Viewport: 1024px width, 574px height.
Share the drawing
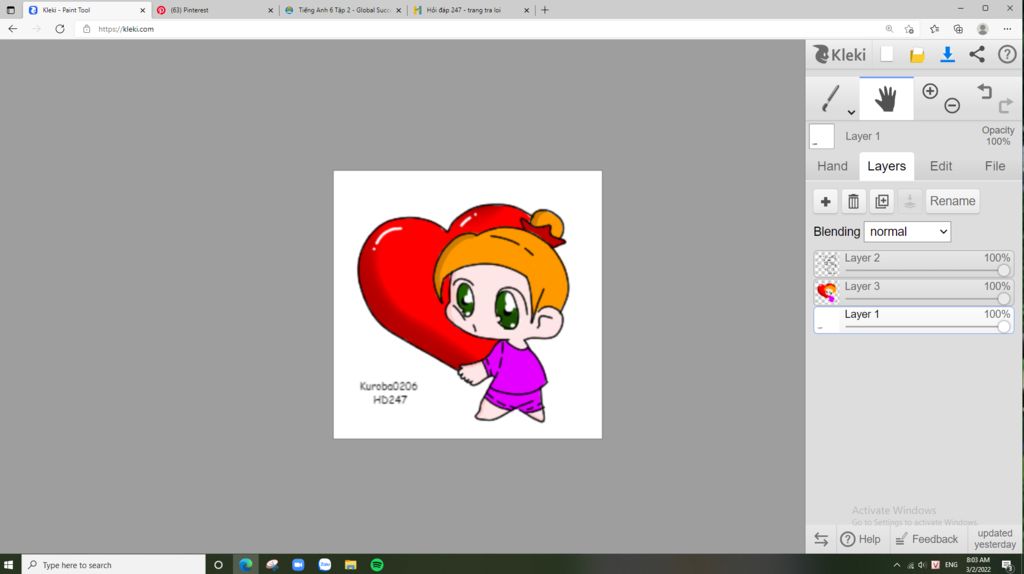[x=977, y=55]
